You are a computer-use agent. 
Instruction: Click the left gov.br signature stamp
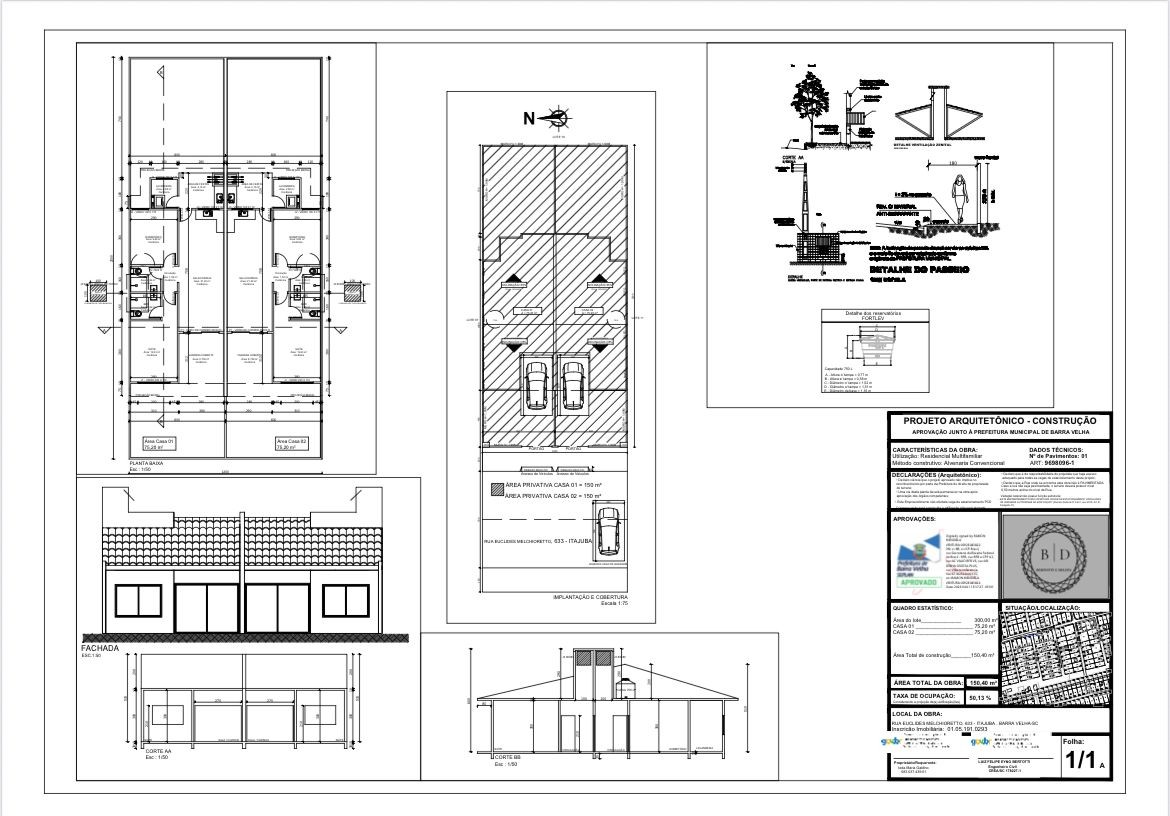tap(918, 743)
